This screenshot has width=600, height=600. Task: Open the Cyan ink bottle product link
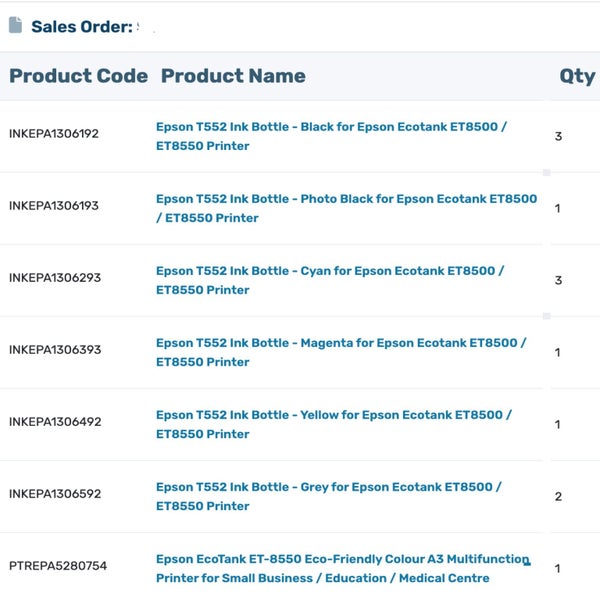coord(330,280)
